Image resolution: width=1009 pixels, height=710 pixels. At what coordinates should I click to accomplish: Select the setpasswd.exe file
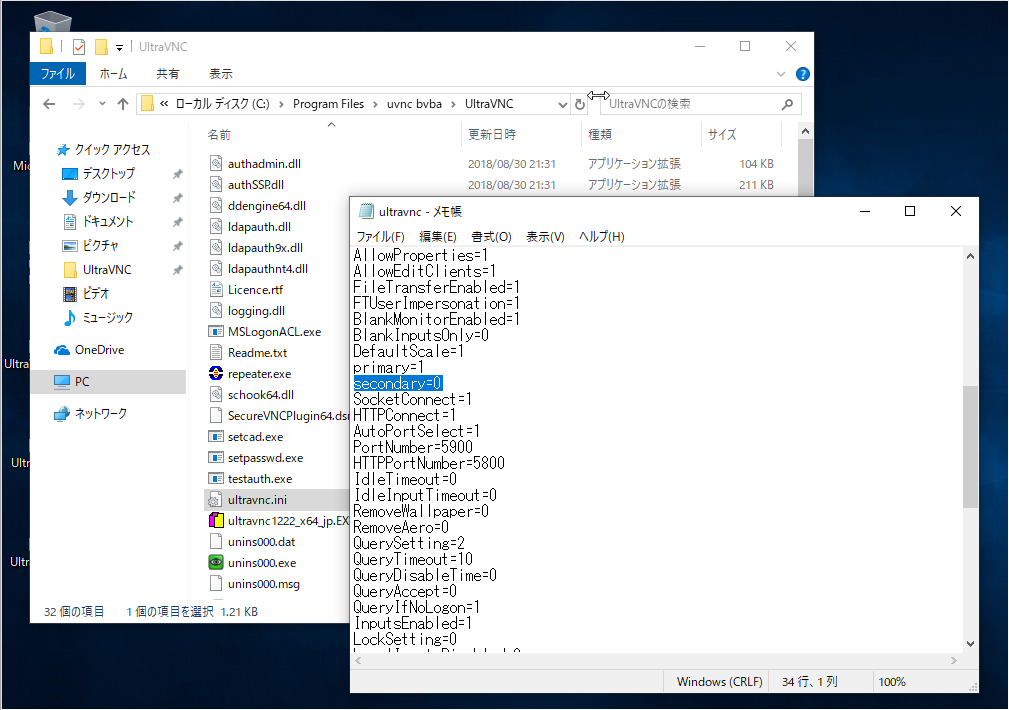tap(265, 458)
